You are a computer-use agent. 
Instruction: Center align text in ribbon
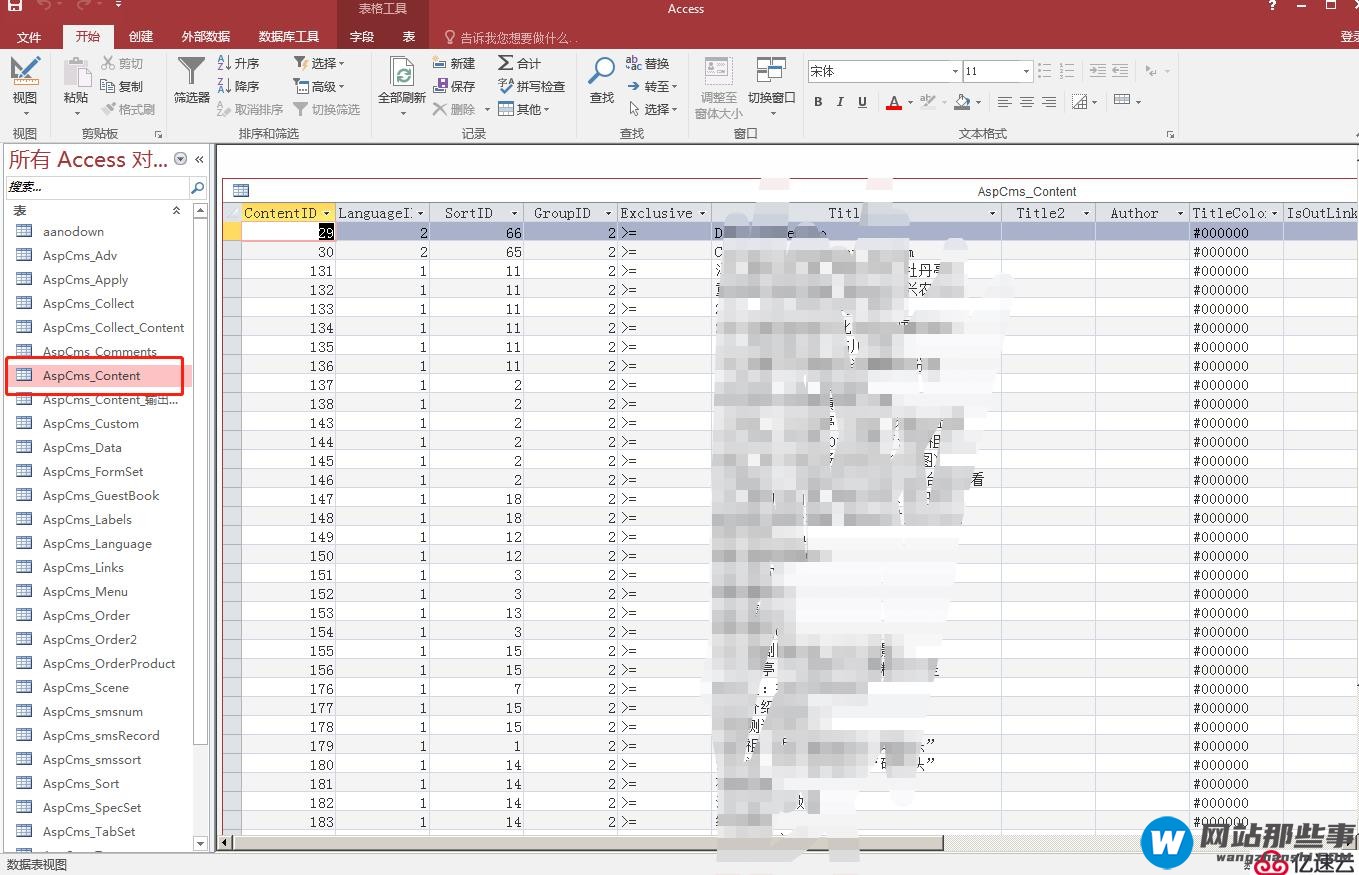[x=1027, y=102]
